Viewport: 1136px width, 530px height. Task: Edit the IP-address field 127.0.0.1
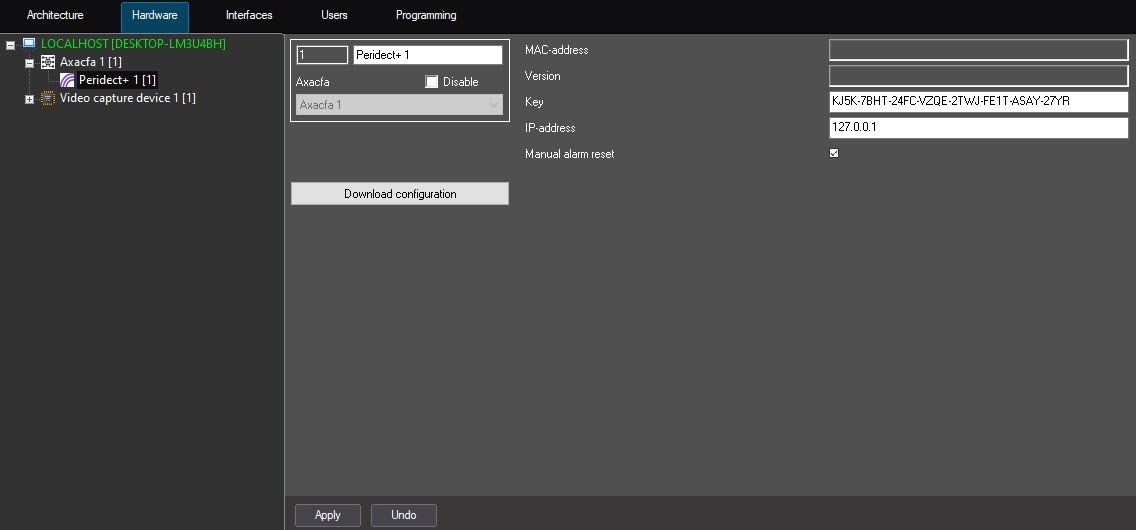pyautogui.click(x=979, y=128)
